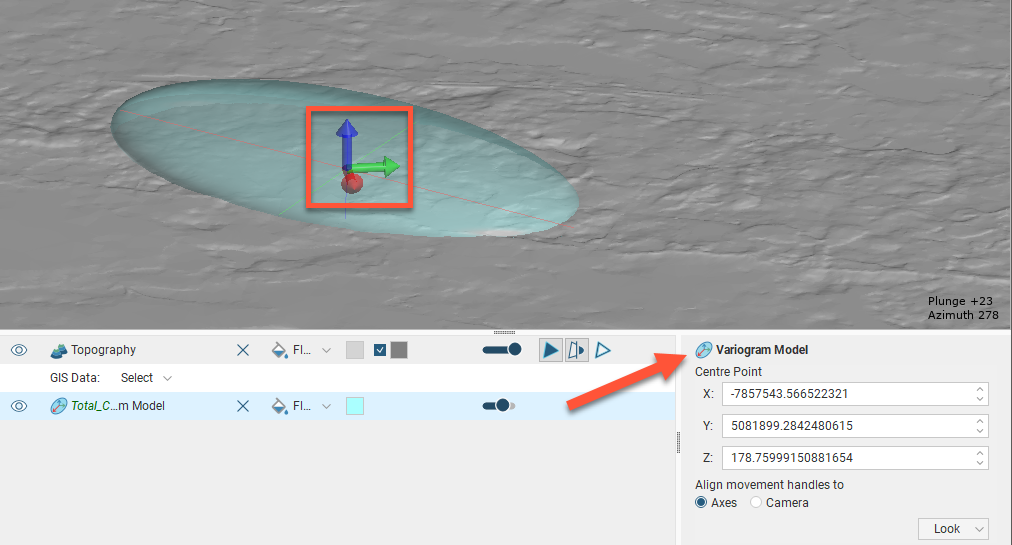Open the variogram model cyan colour swatch
Image resolution: width=1012 pixels, height=545 pixels.
[x=355, y=406]
